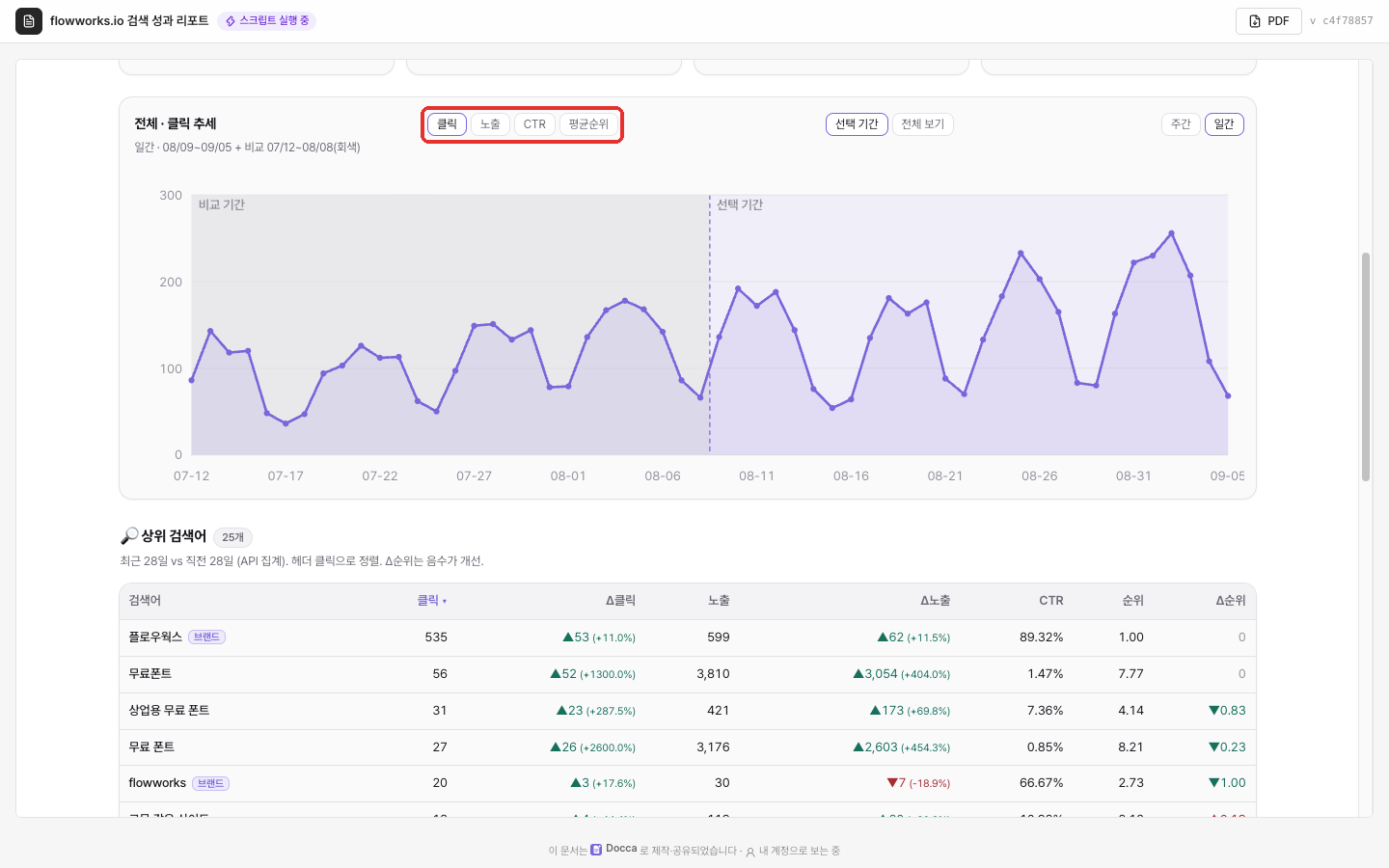Click the 25개 count badge
1389x868 pixels.
pyautogui.click(x=232, y=537)
